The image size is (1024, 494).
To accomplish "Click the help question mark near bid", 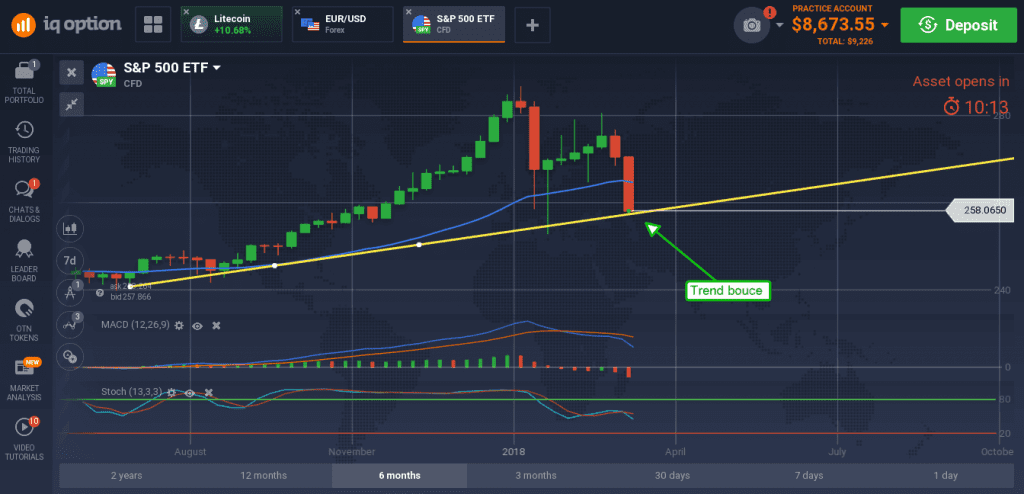I will (x=100, y=293).
